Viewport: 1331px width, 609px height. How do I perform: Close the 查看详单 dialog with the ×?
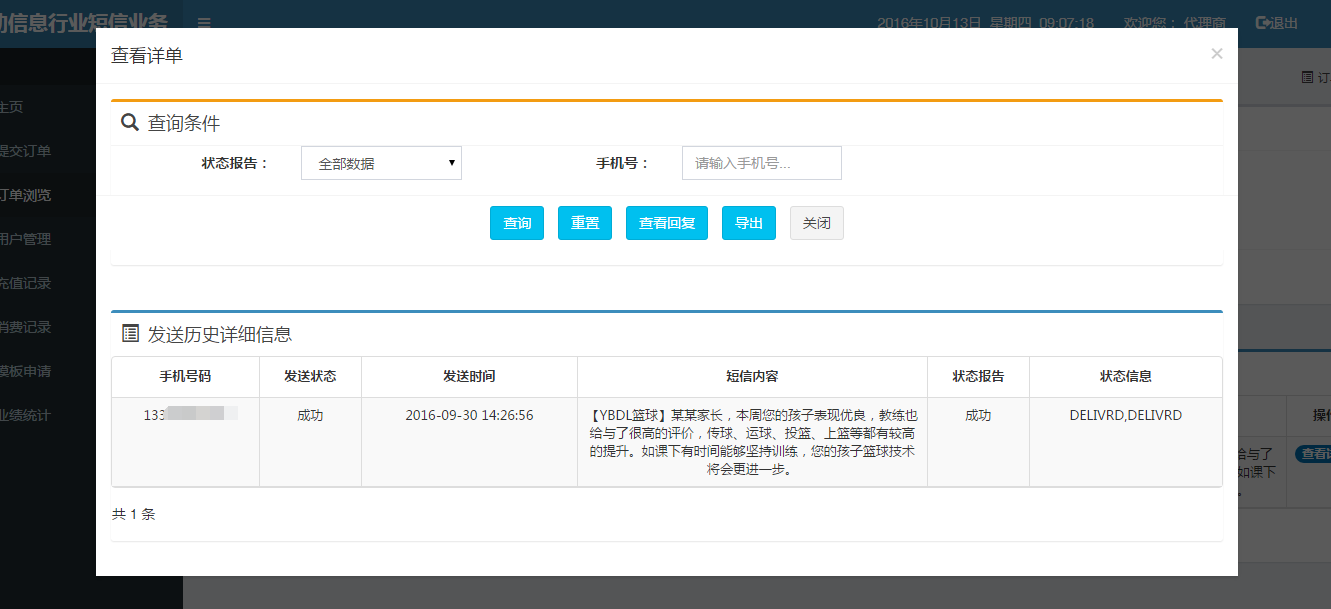coord(1216,54)
